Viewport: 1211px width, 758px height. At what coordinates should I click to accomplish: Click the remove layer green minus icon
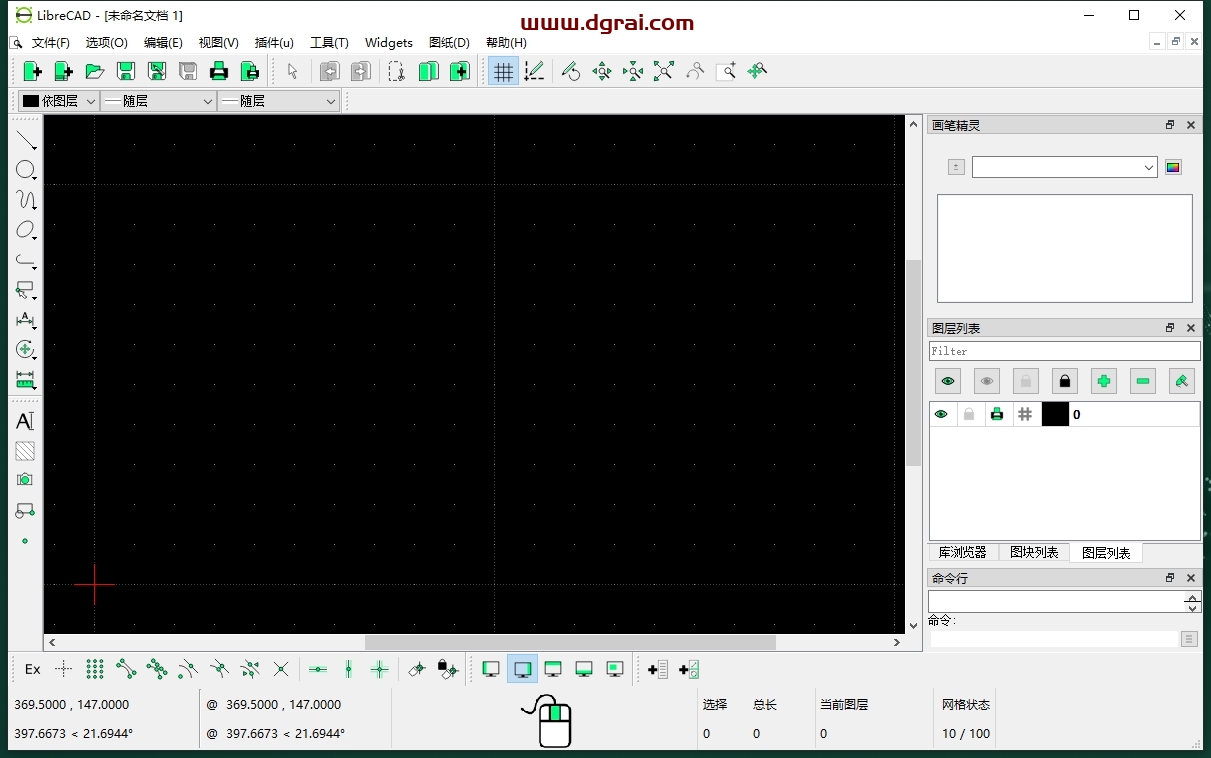(1143, 381)
